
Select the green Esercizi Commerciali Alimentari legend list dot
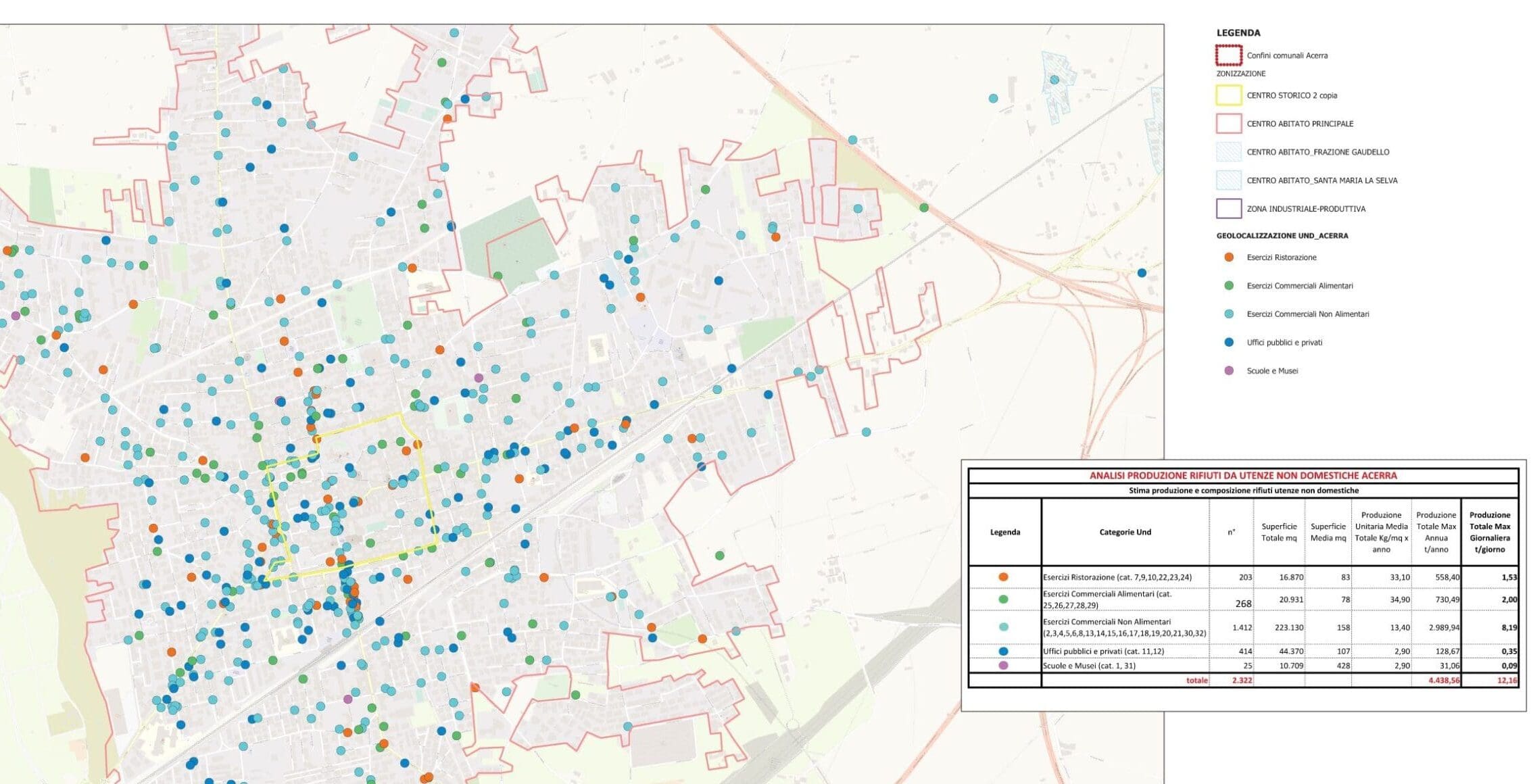tap(1229, 286)
